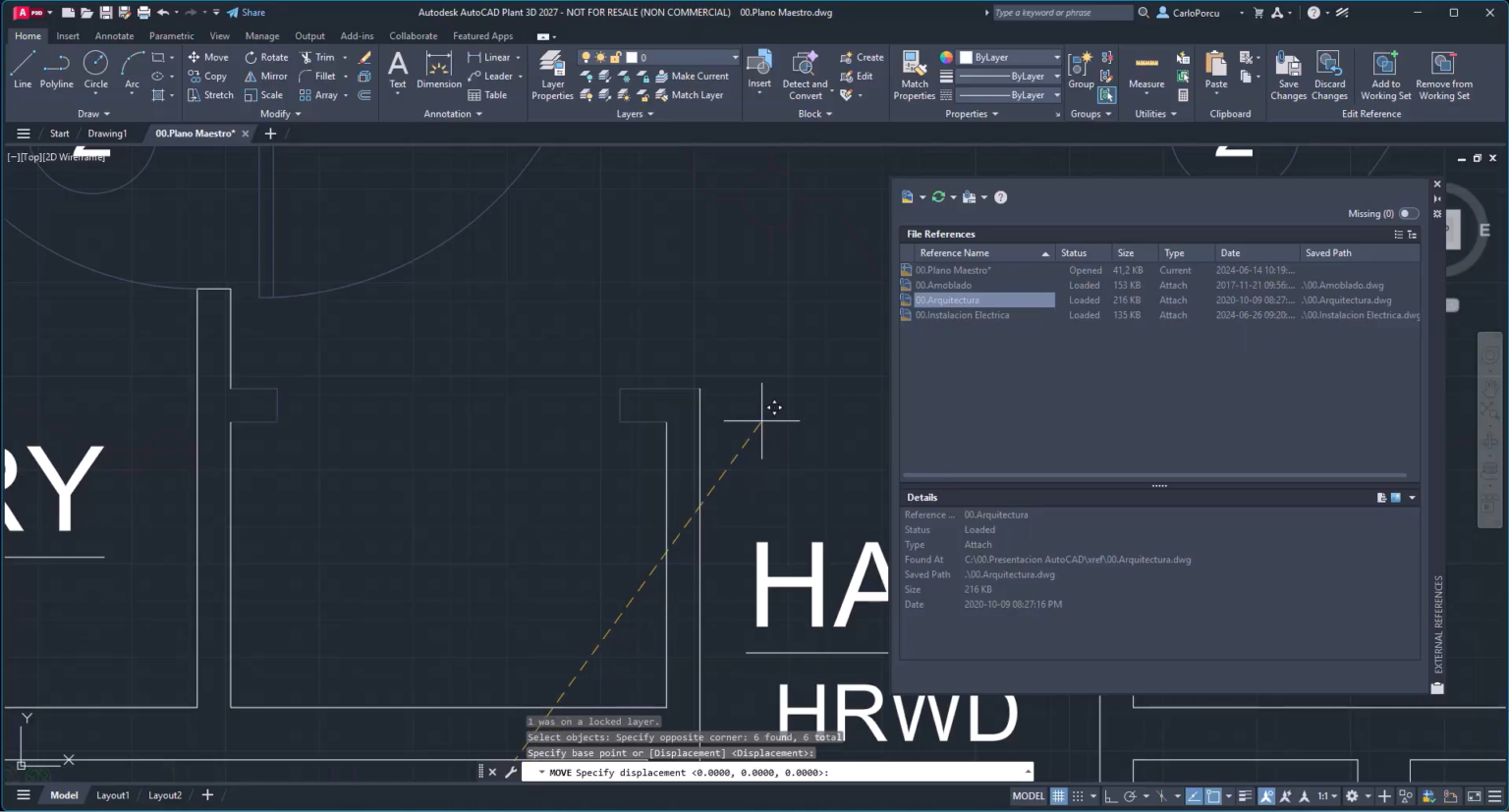Viewport: 1509px width, 812px height.
Task: Expand the Annotation panel
Action: coord(452,114)
